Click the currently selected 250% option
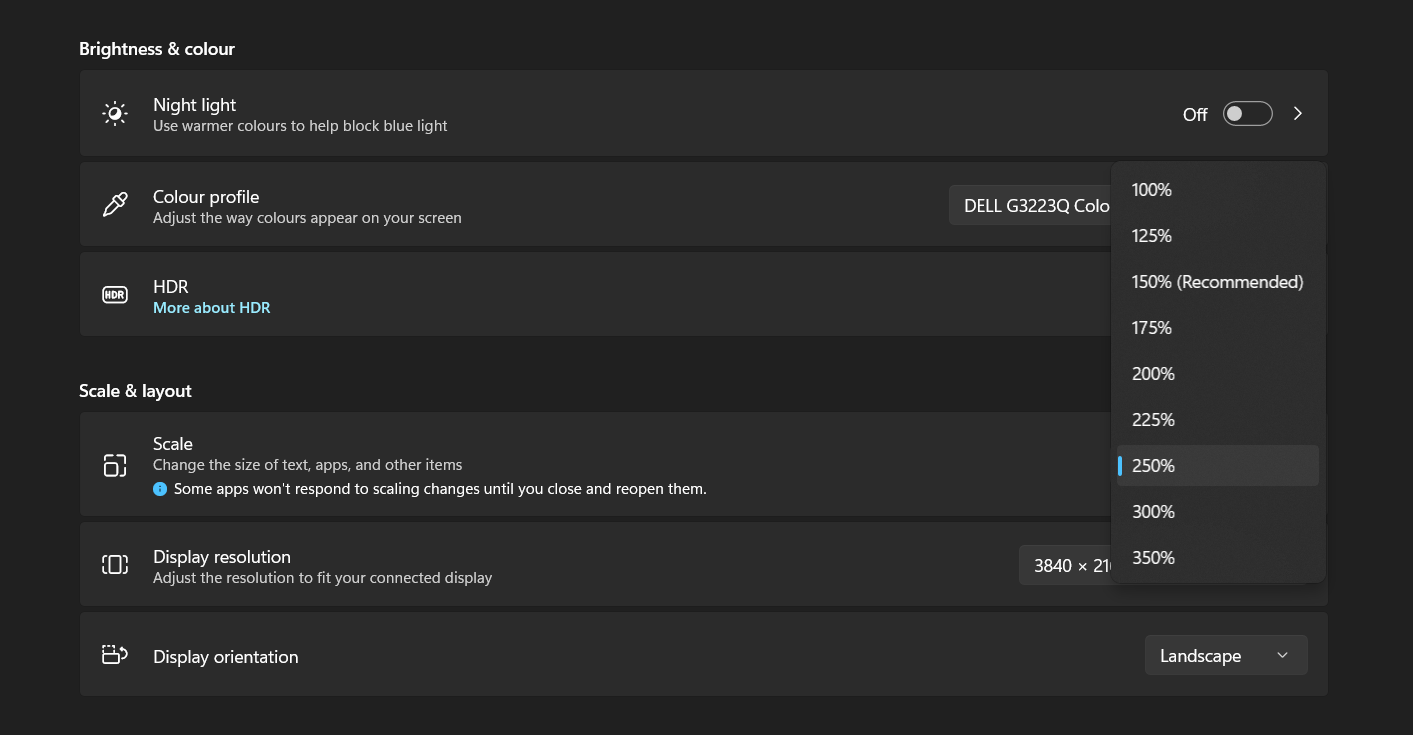 click(x=1153, y=466)
